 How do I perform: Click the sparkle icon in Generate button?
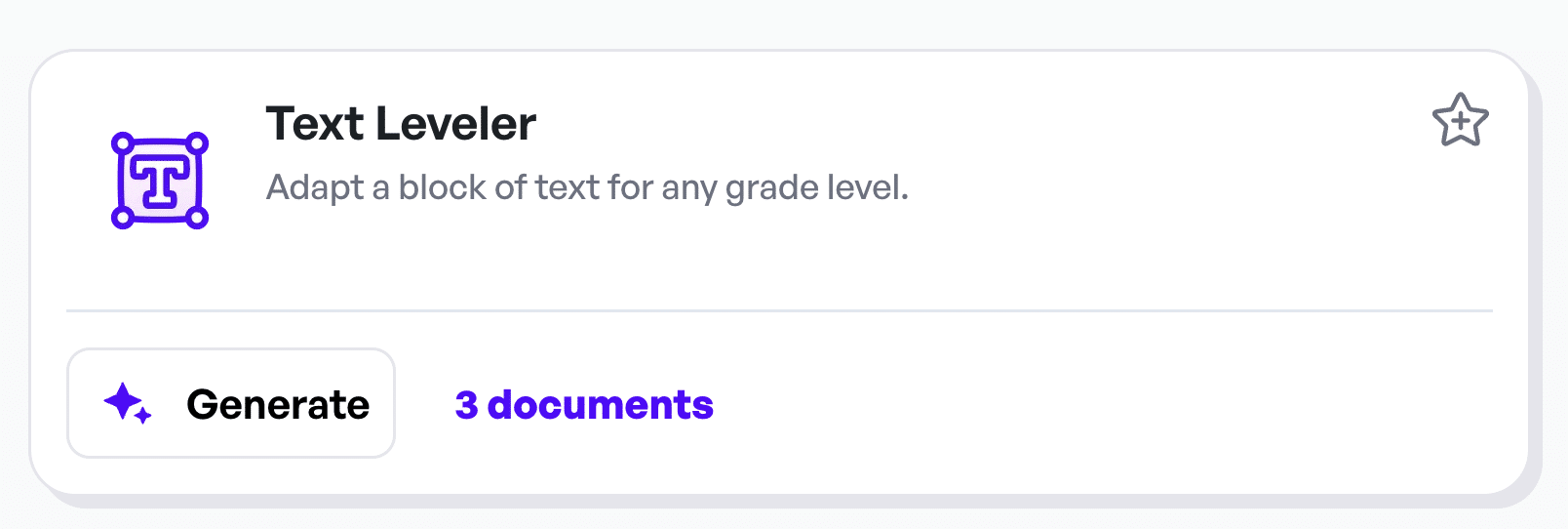tap(128, 403)
